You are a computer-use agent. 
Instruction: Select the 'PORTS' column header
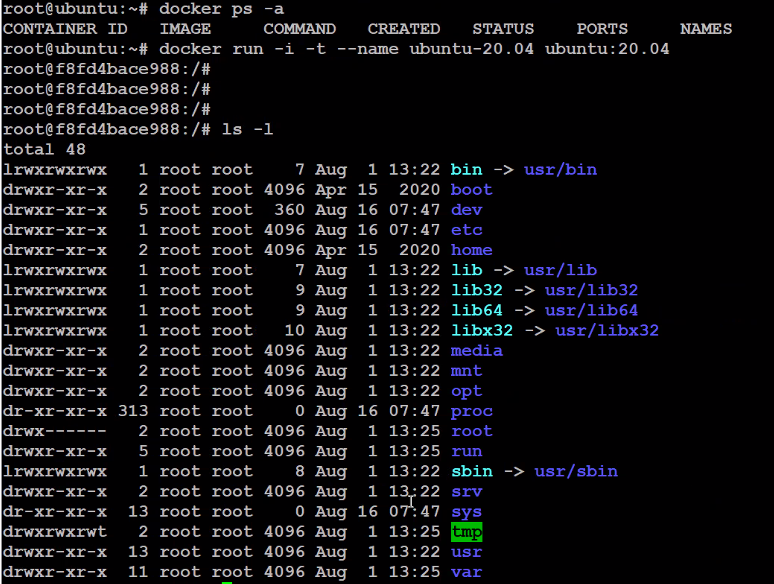[602, 29]
